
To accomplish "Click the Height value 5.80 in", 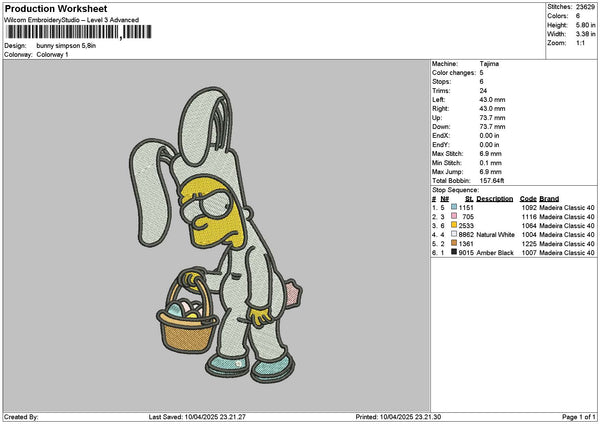I will point(585,25).
